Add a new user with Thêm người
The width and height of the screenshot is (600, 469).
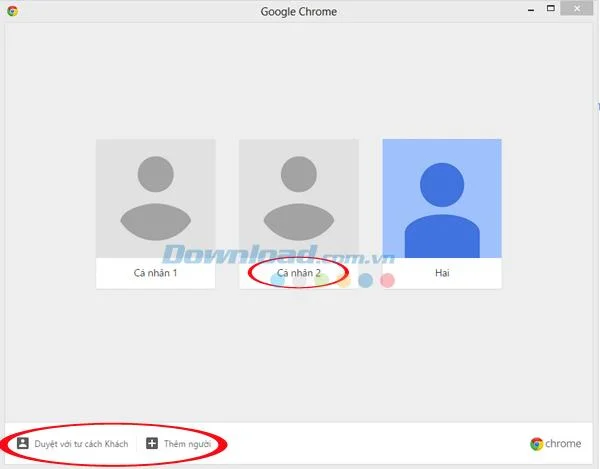(188, 444)
